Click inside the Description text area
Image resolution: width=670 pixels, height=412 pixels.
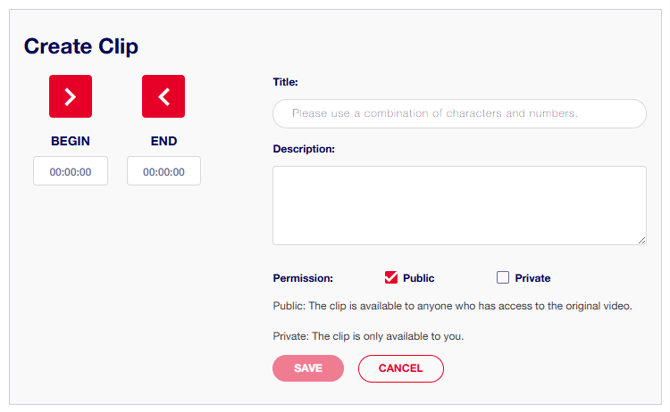459,205
